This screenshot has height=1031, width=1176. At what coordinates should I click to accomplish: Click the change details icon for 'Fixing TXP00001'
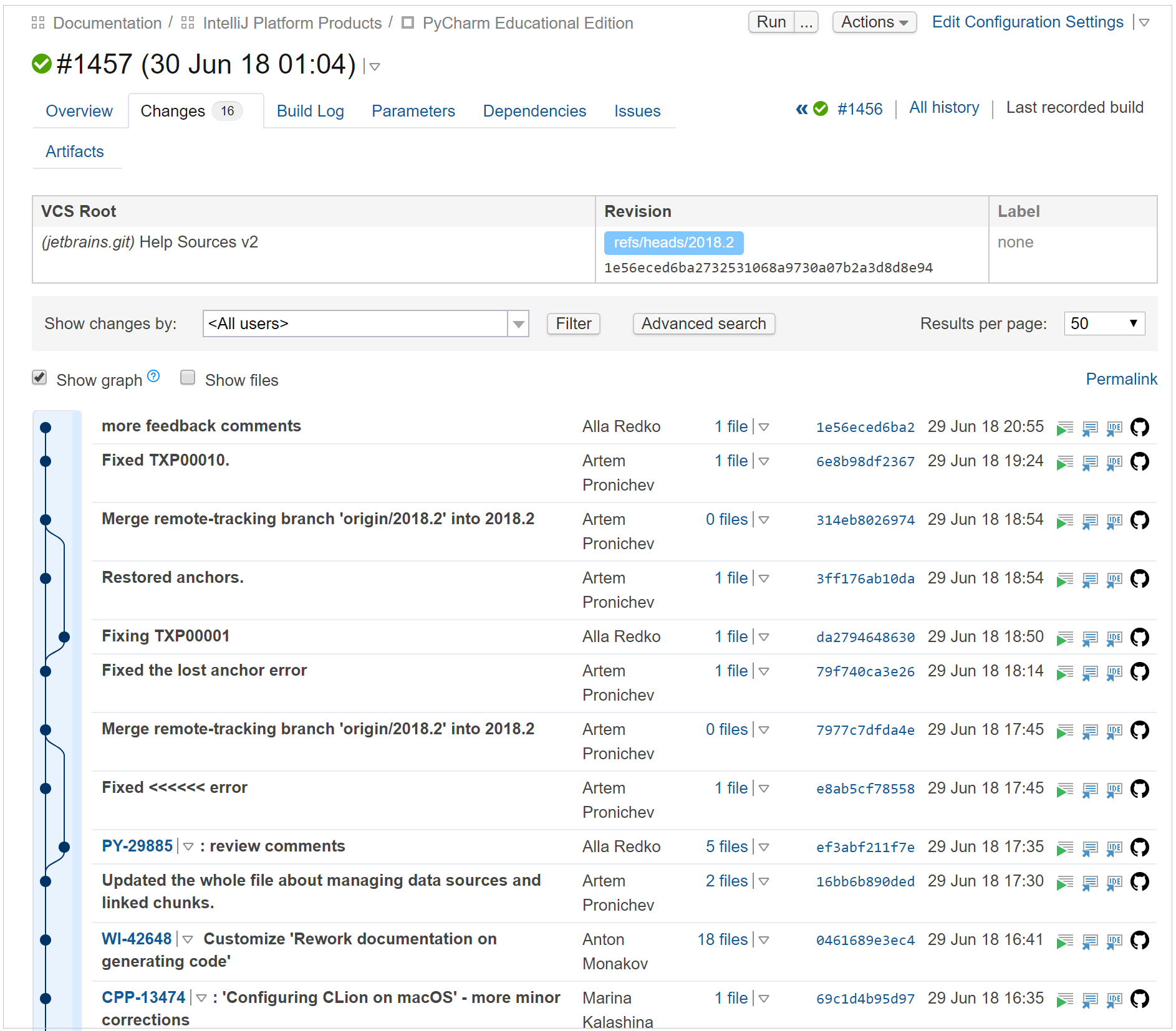pos(1089,638)
